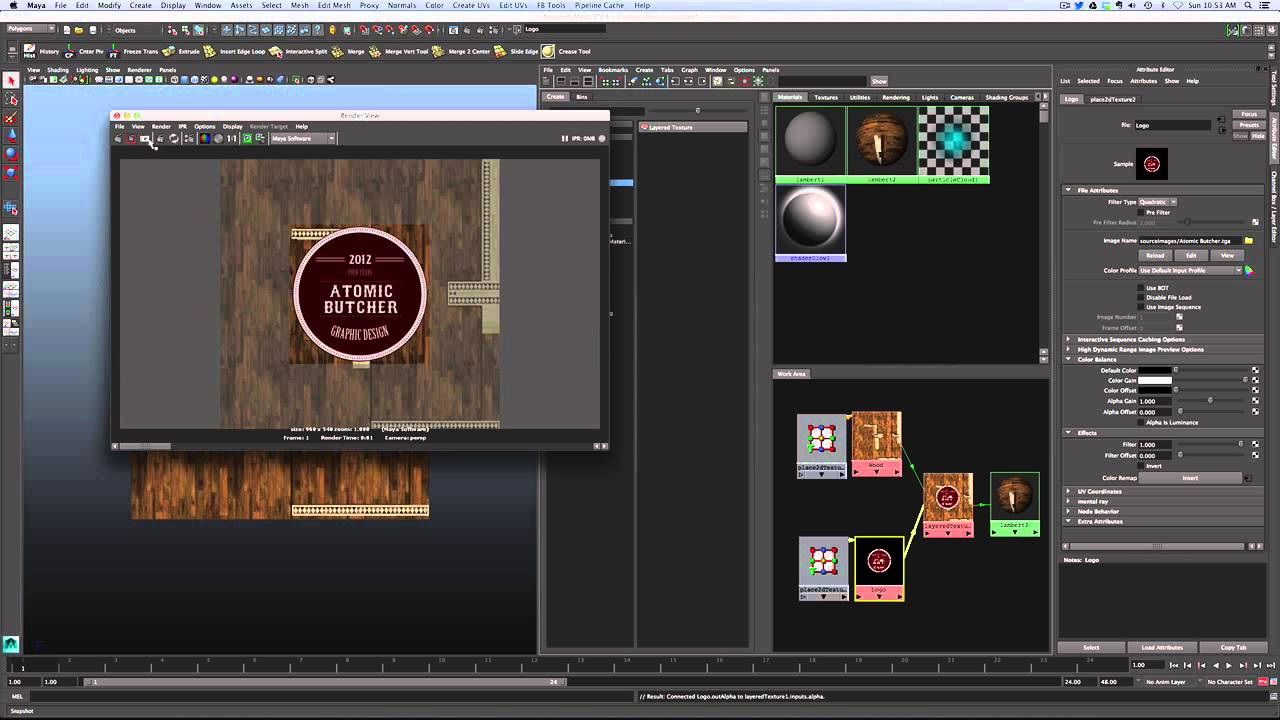Open the Filter Type Quadratic dropdown
Screen dimensions: 1280x720
(x=1158, y=202)
